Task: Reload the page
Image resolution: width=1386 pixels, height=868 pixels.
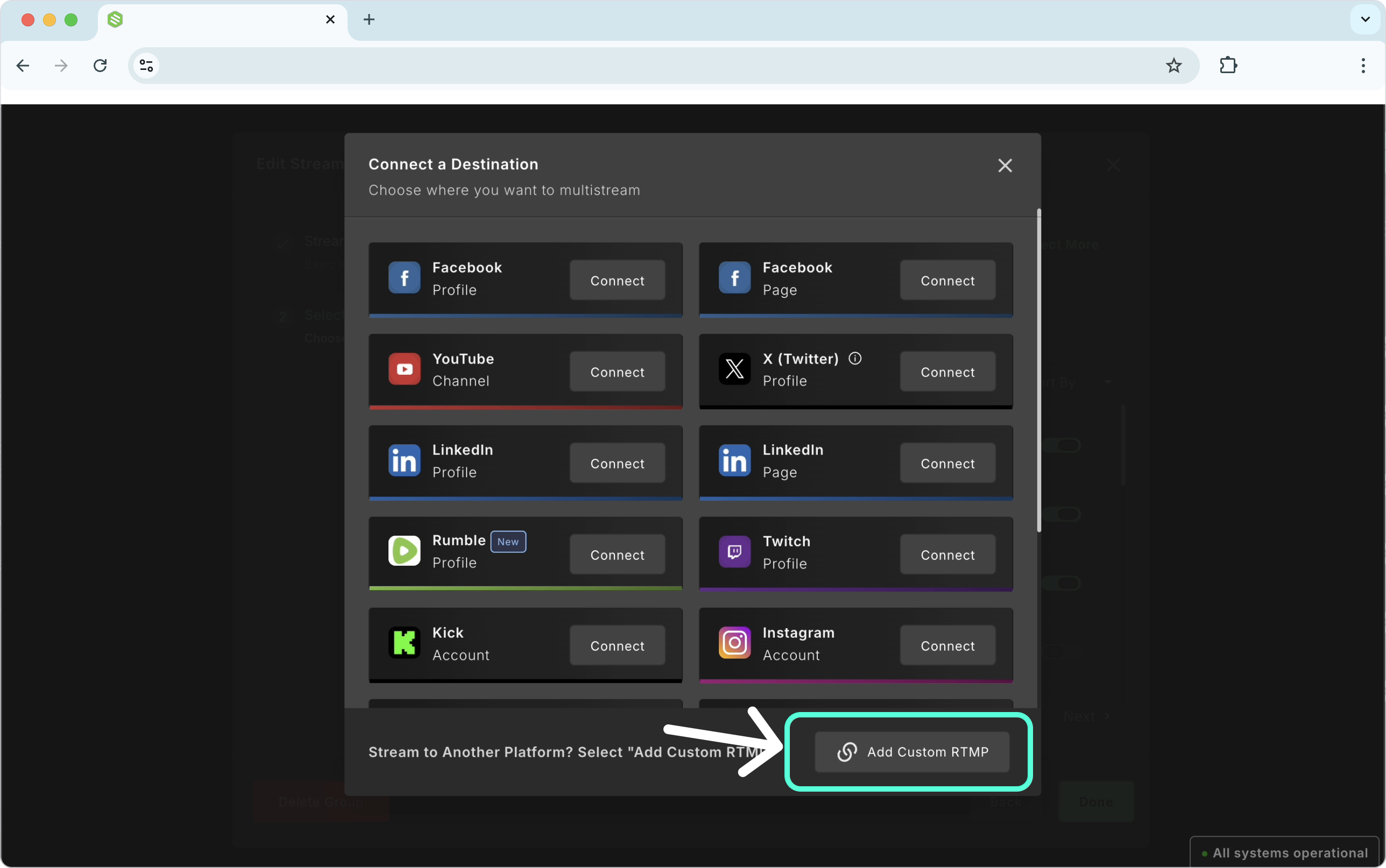Action: [100, 66]
